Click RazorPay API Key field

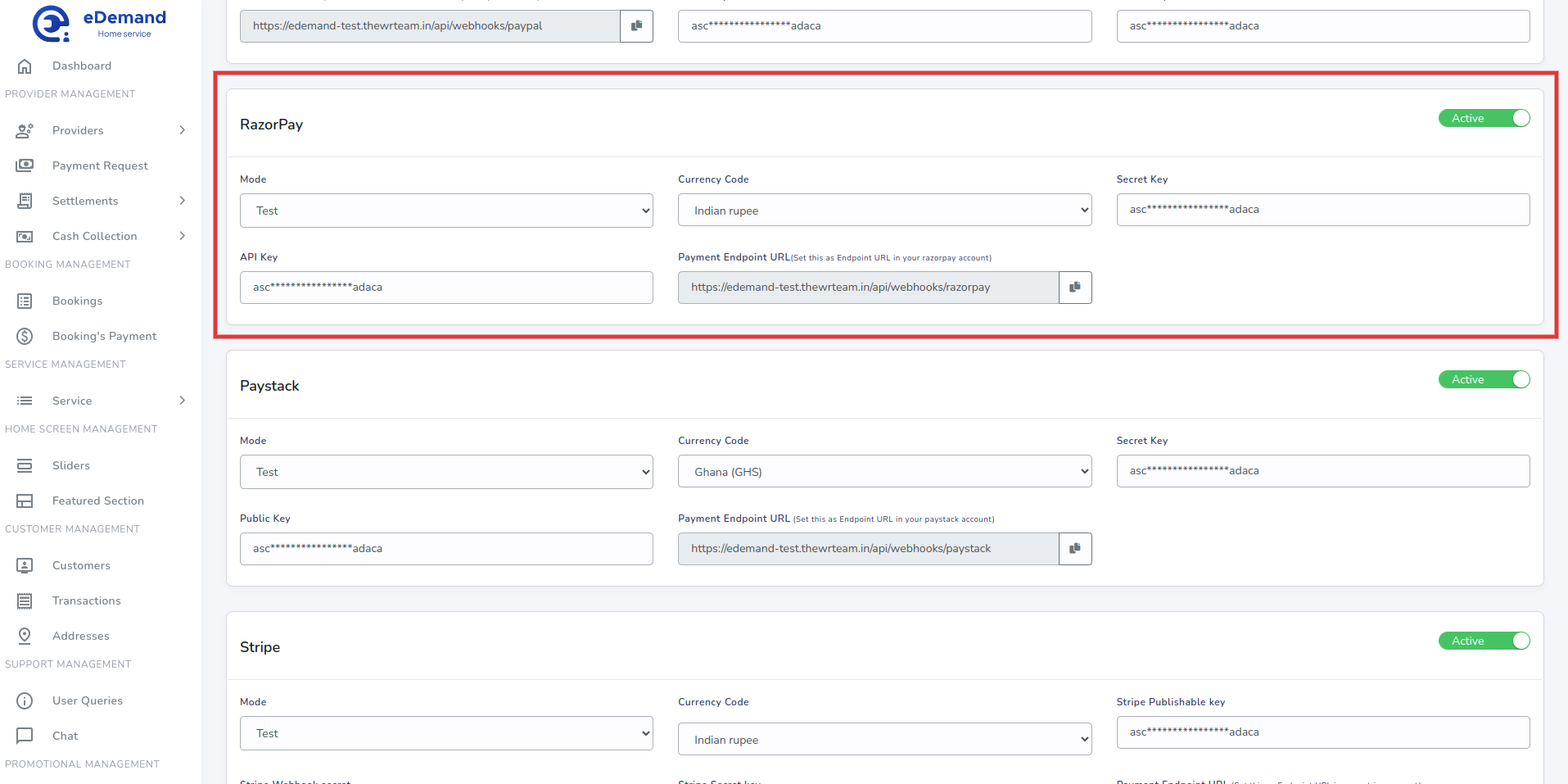[446, 288]
